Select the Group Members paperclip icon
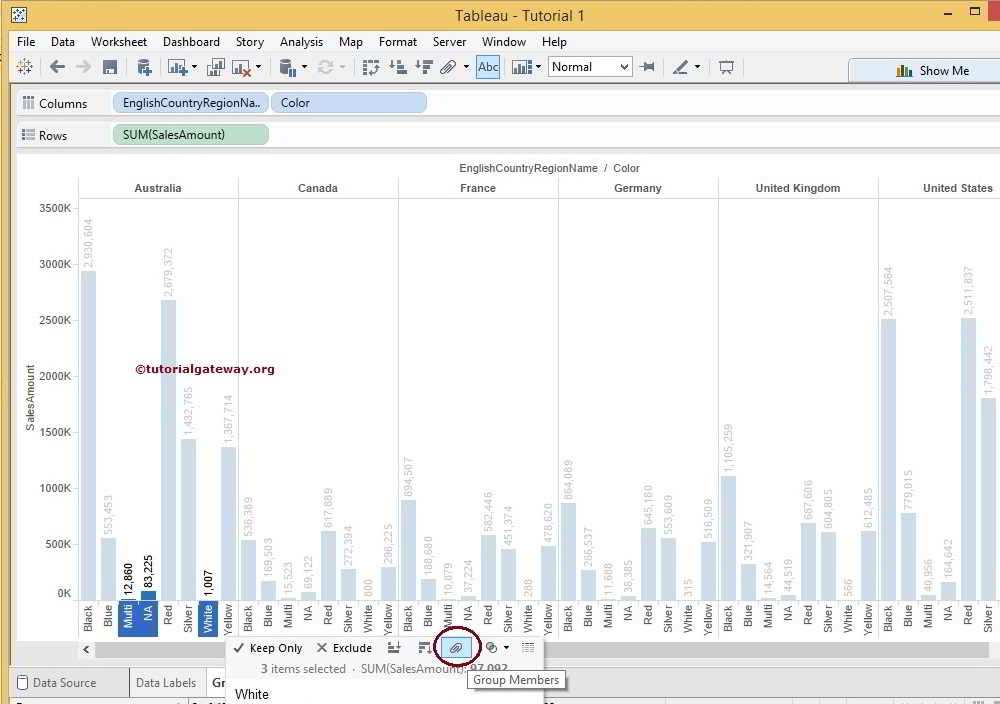This screenshot has width=1000, height=704. point(456,648)
